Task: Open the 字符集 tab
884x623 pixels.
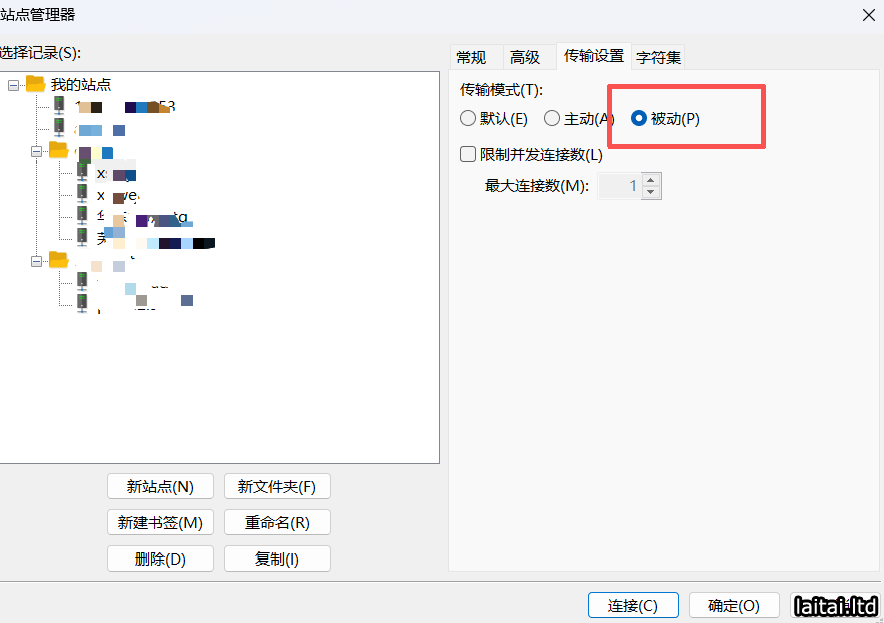Action: coord(658,57)
